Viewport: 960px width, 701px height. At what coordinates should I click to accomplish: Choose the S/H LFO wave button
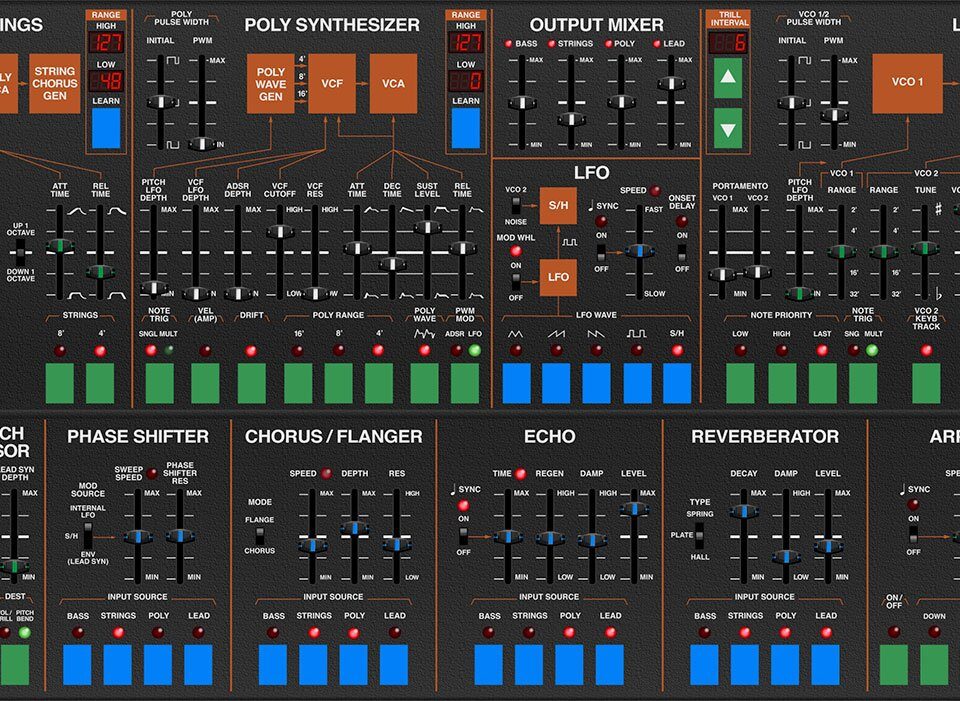click(x=677, y=382)
